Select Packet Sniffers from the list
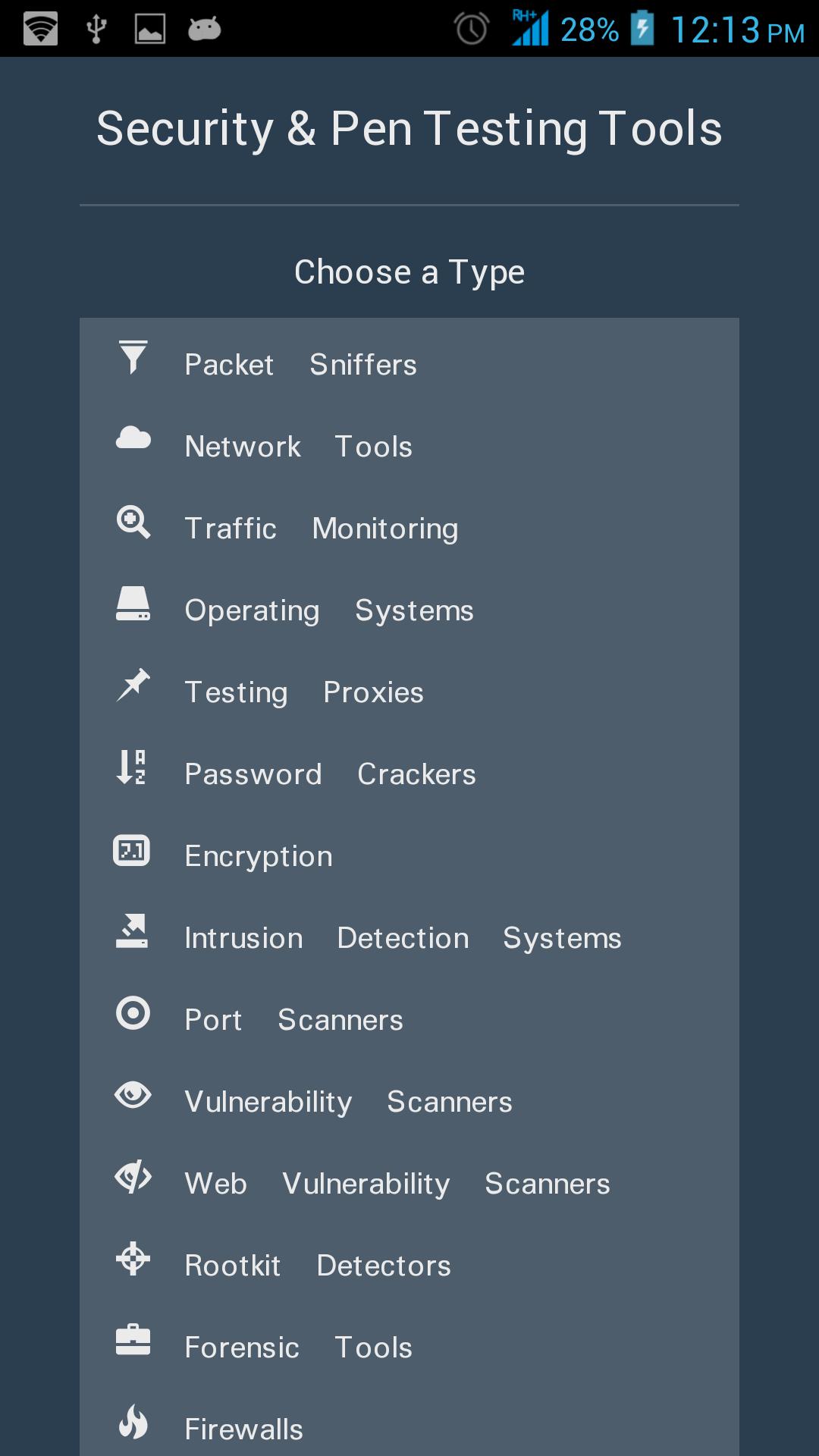Image resolution: width=819 pixels, height=1456 pixels. [409, 365]
